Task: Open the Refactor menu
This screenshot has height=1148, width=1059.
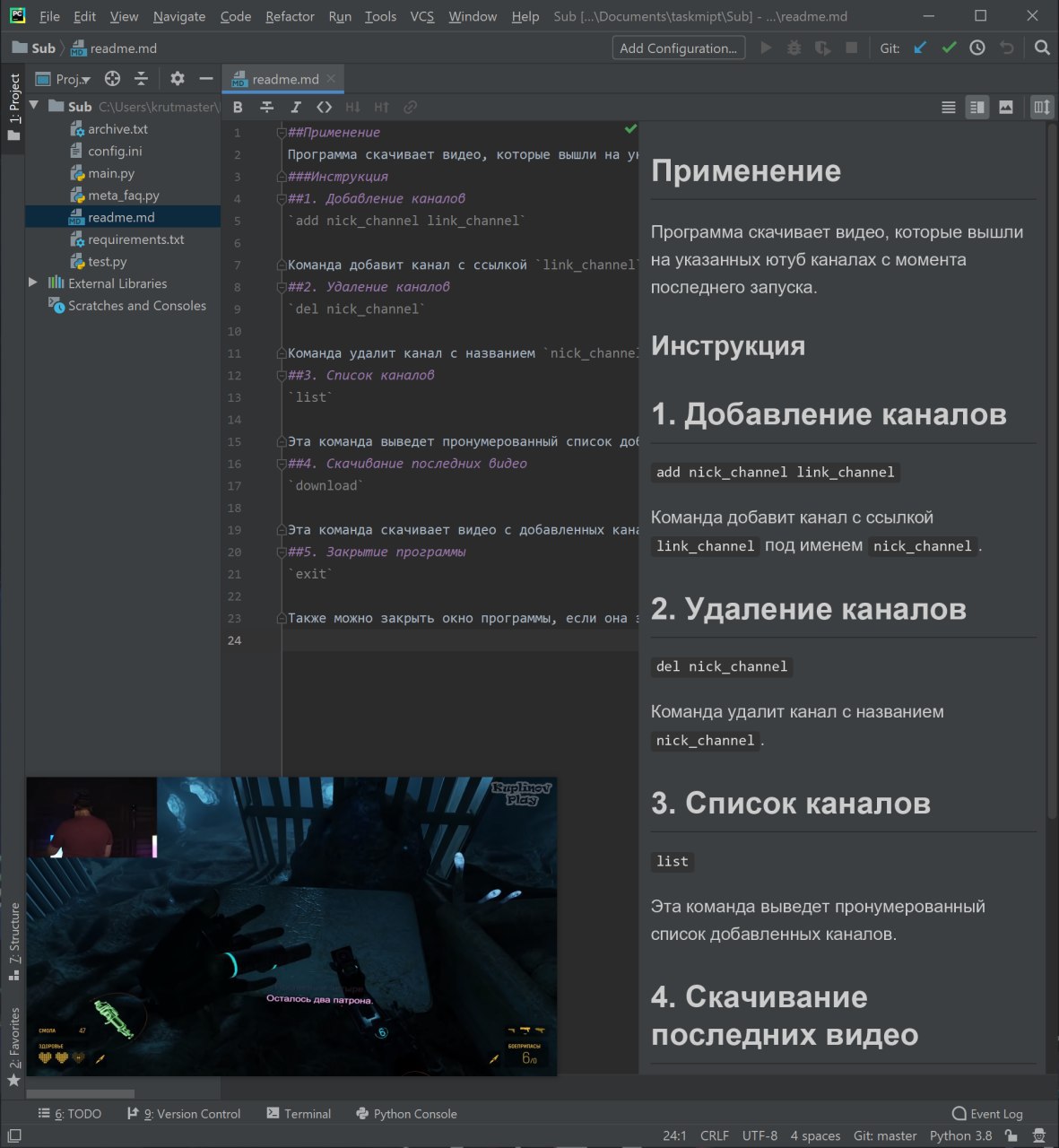Action: click(290, 16)
